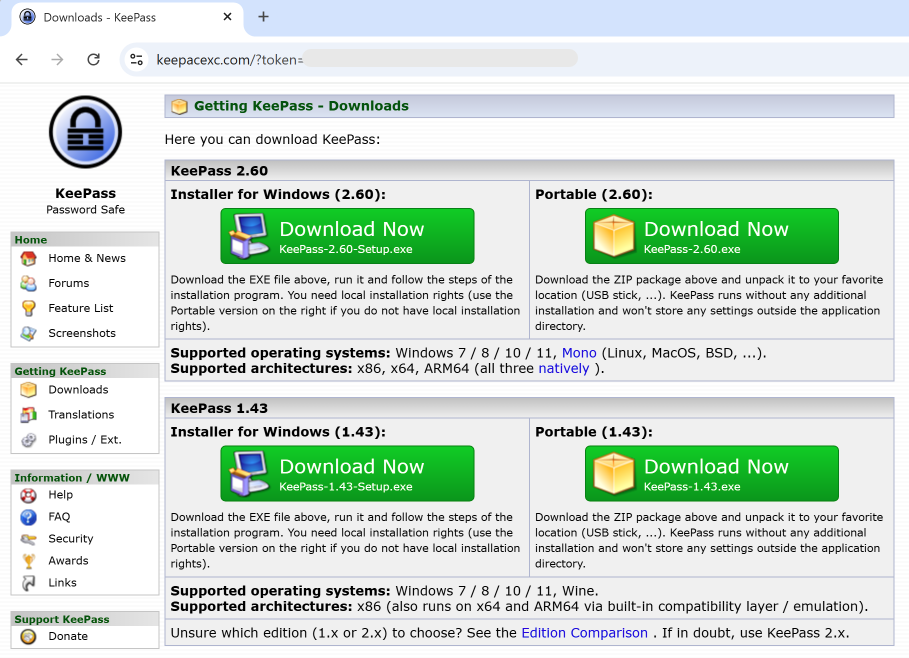Open a new browser tab
The width and height of the screenshot is (909, 658).
(264, 17)
